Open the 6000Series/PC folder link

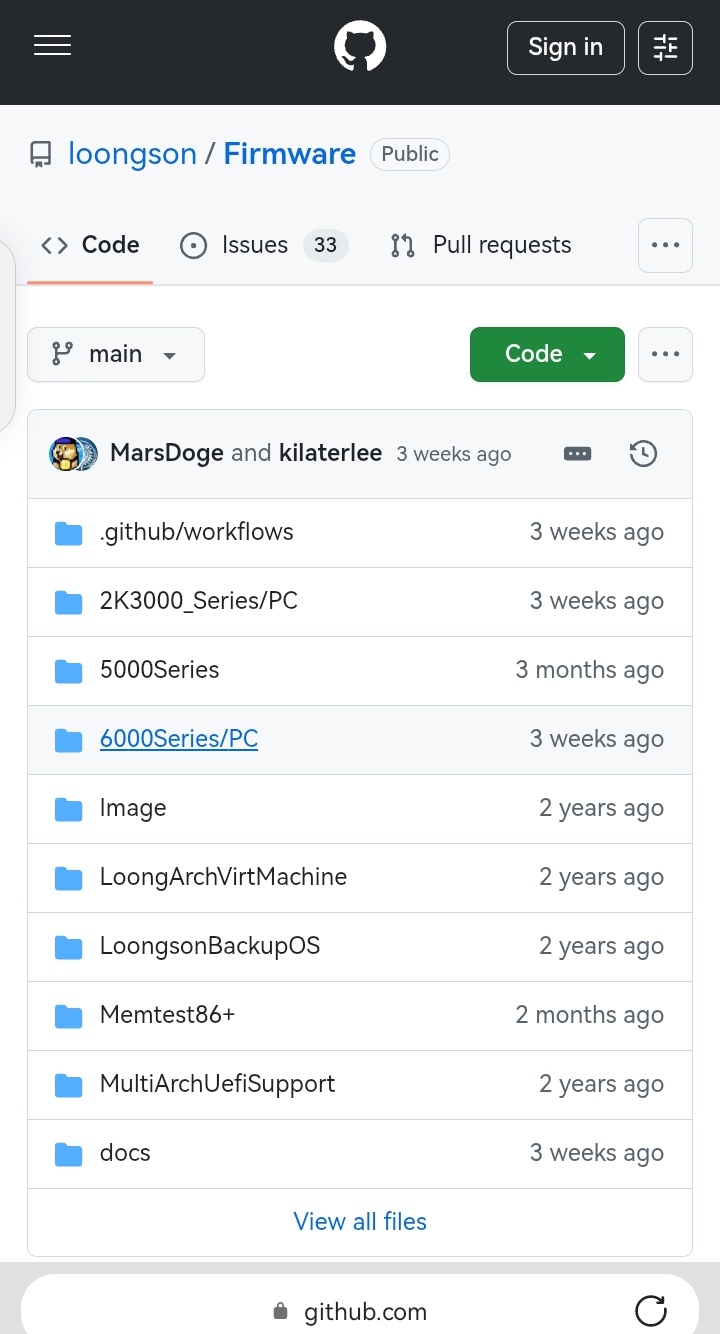click(178, 738)
